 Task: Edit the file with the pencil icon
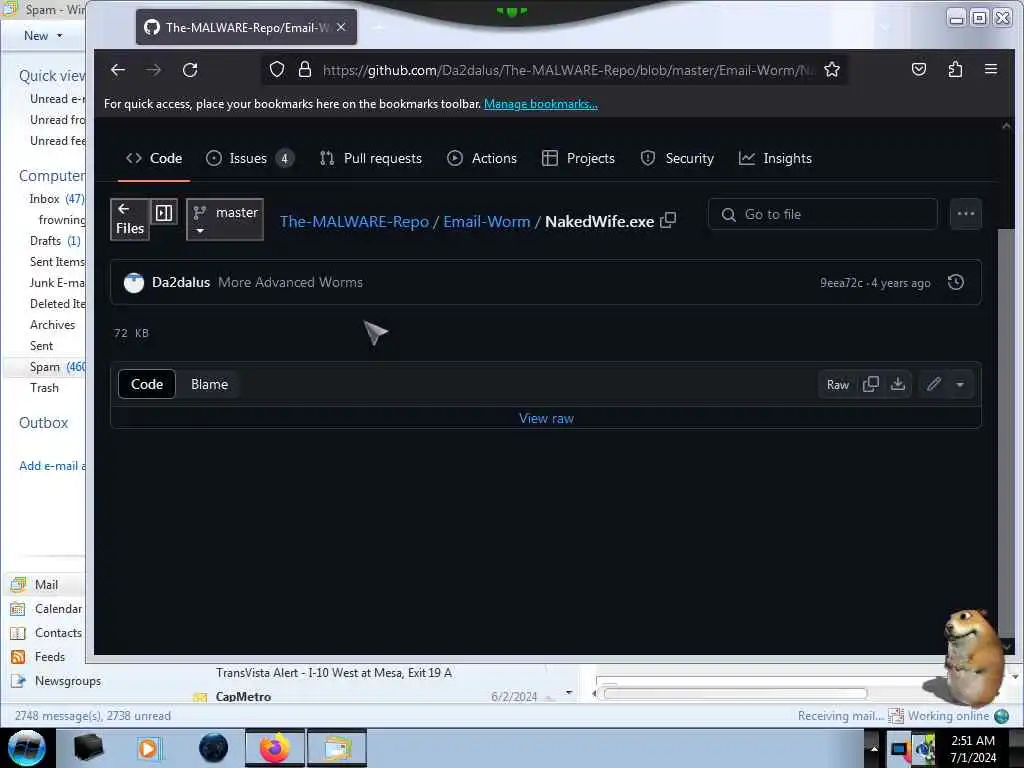[x=934, y=384]
